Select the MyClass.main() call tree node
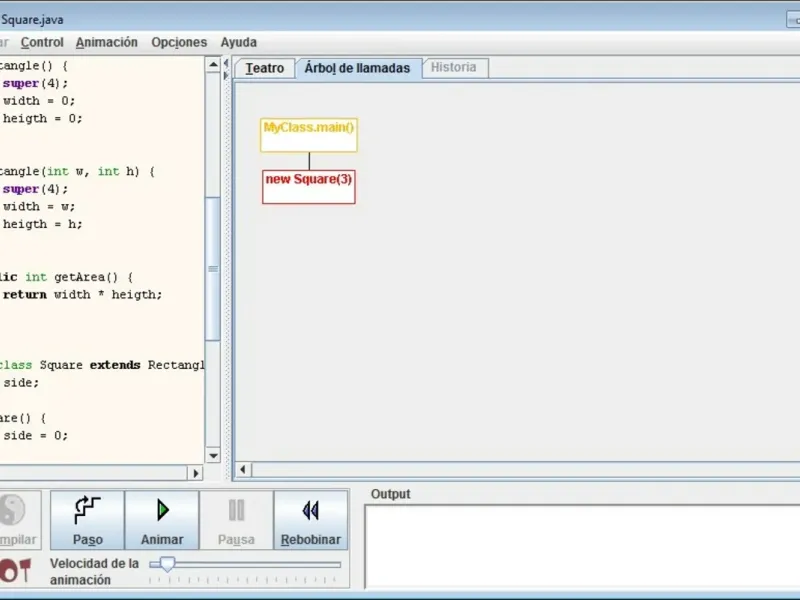Image resolution: width=800 pixels, height=600 pixels. point(309,135)
